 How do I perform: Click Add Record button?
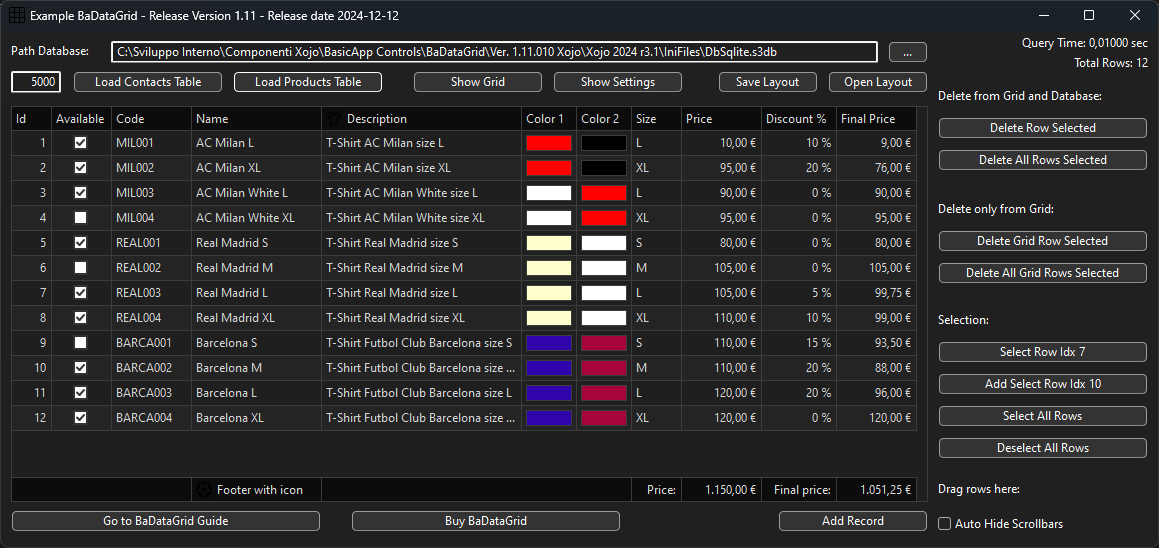click(852, 521)
